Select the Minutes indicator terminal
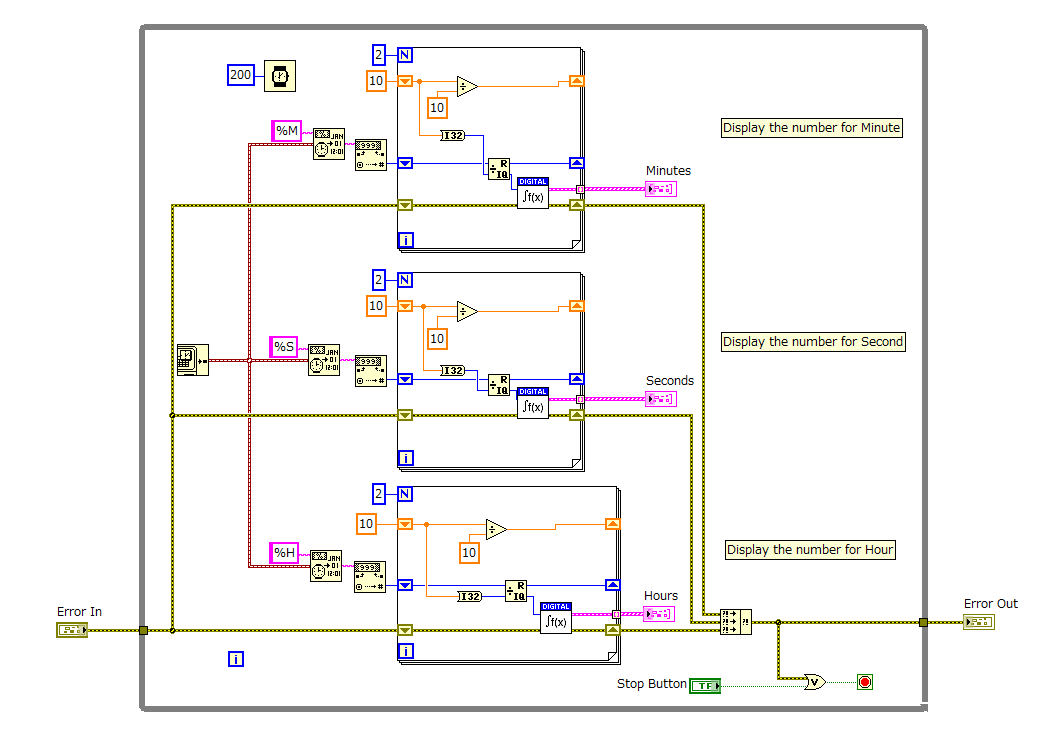1059x735 pixels. point(660,188)
